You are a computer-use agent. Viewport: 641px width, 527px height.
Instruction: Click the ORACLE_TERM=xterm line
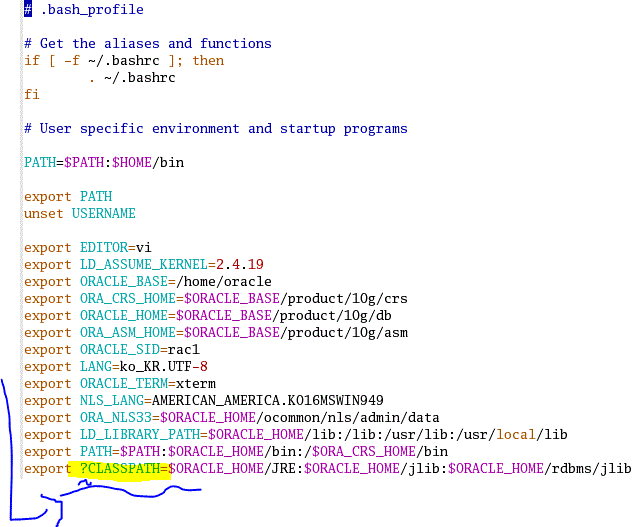click(x=120, y=383)
